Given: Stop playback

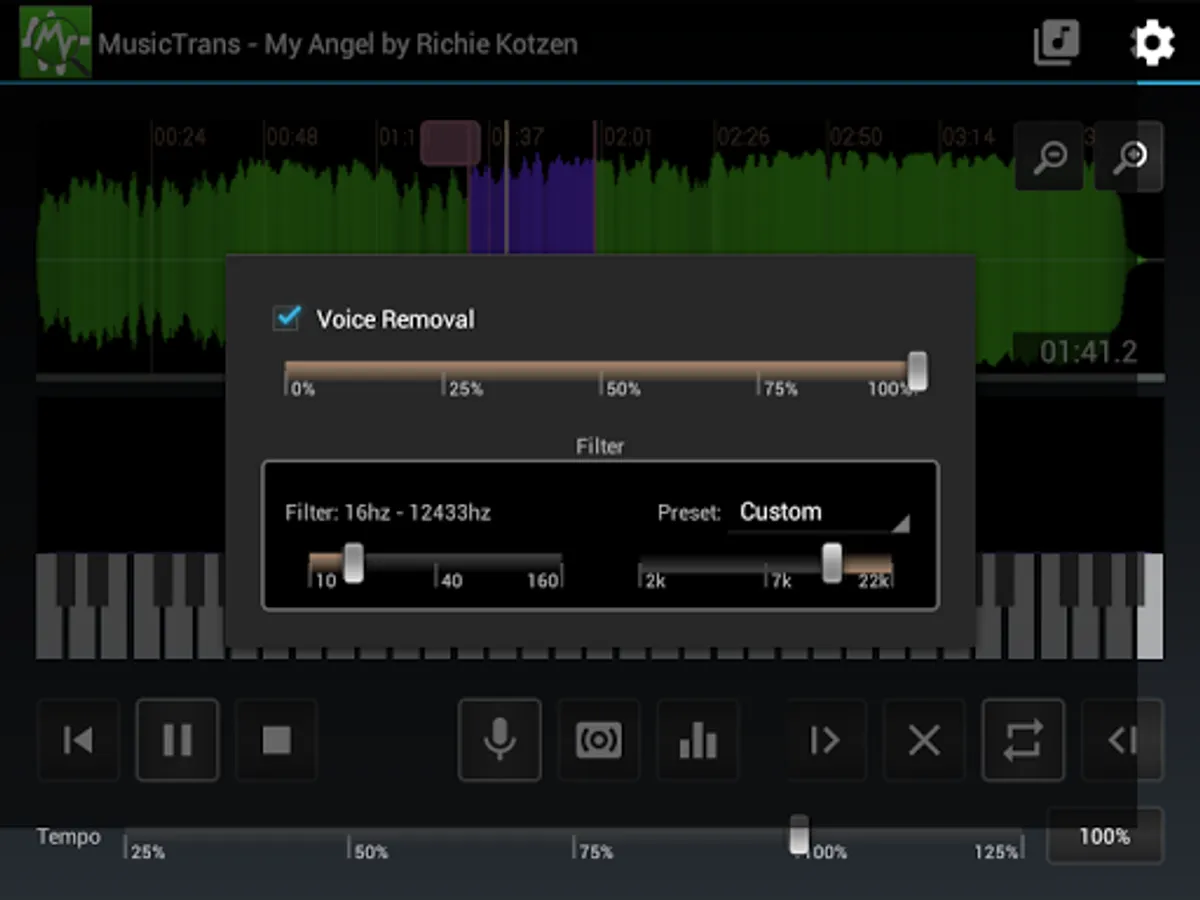Looking at the screenshot, I should tap(276, 740).
